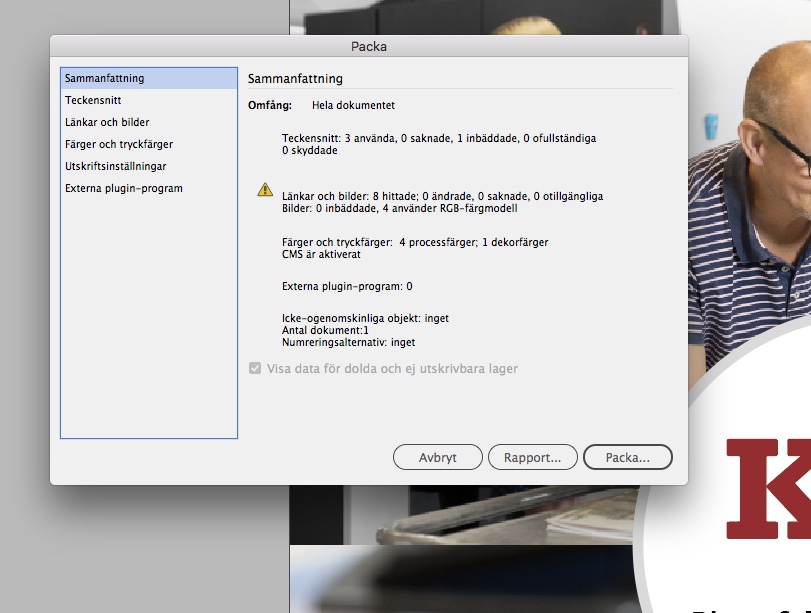
Task: Click the Sammanfattning heading in right pane
Action: click(295, 79)
